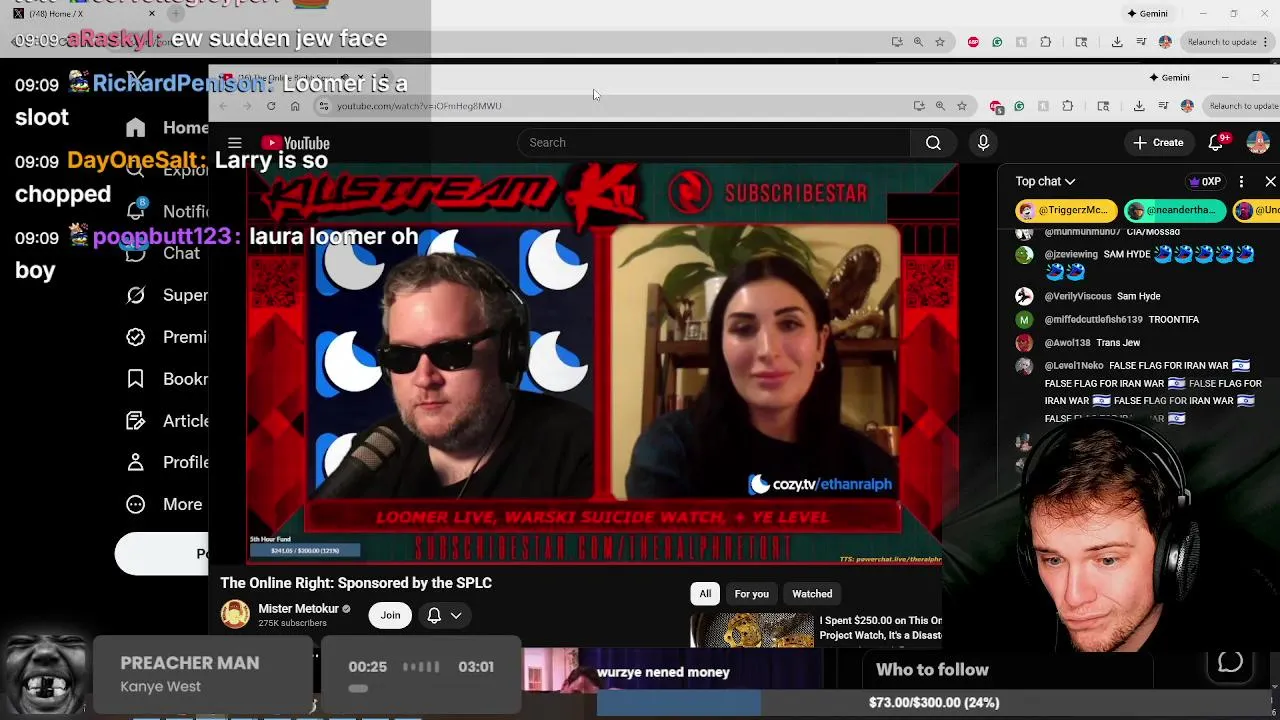This screenshot has width=1280, height=720.
Task: Click the YouTube search magnifier button
Action: (x=933, y=143)
